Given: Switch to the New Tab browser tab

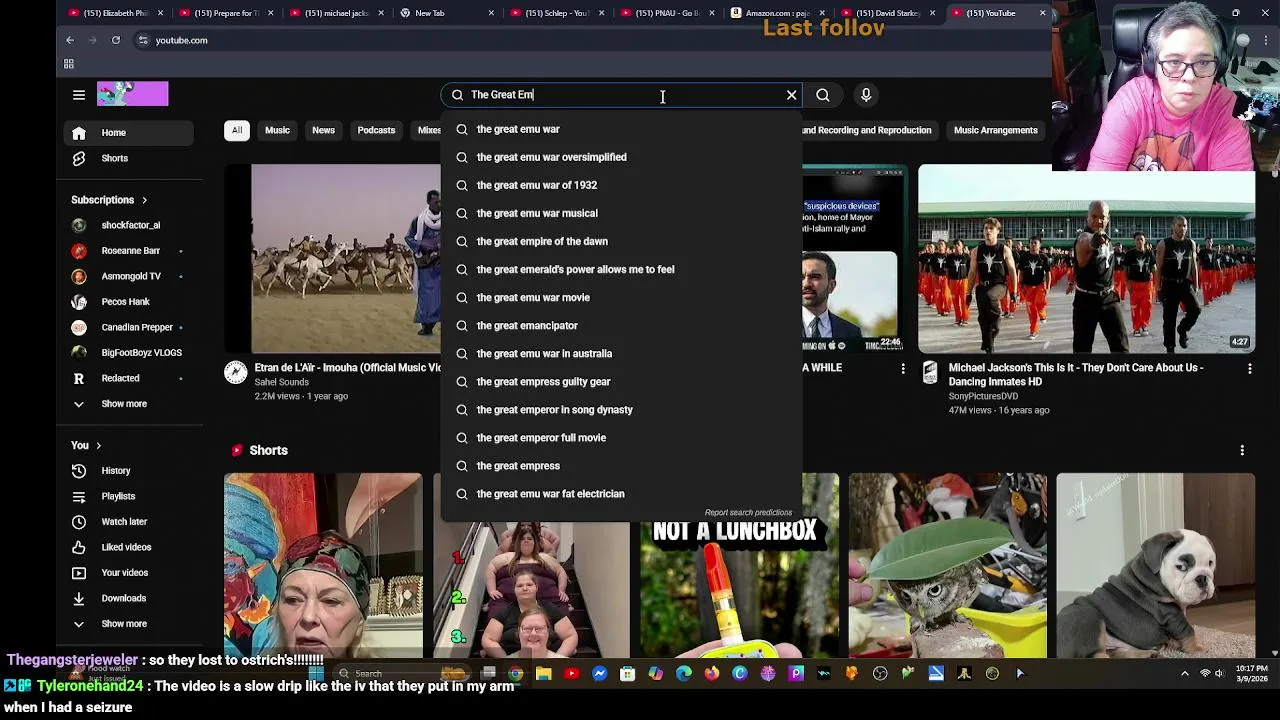Looking at the screenshot, I should [445, 13].
